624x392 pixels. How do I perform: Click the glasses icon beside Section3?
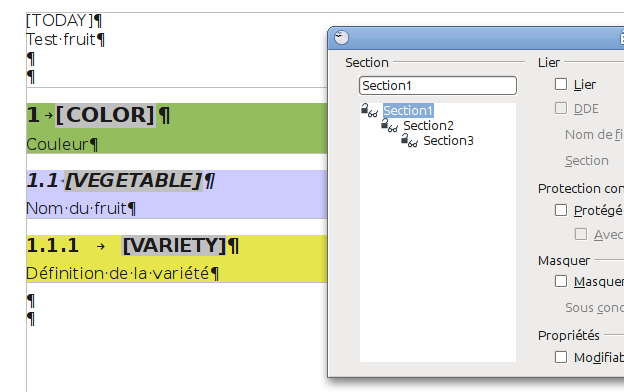tap(413, 144)
